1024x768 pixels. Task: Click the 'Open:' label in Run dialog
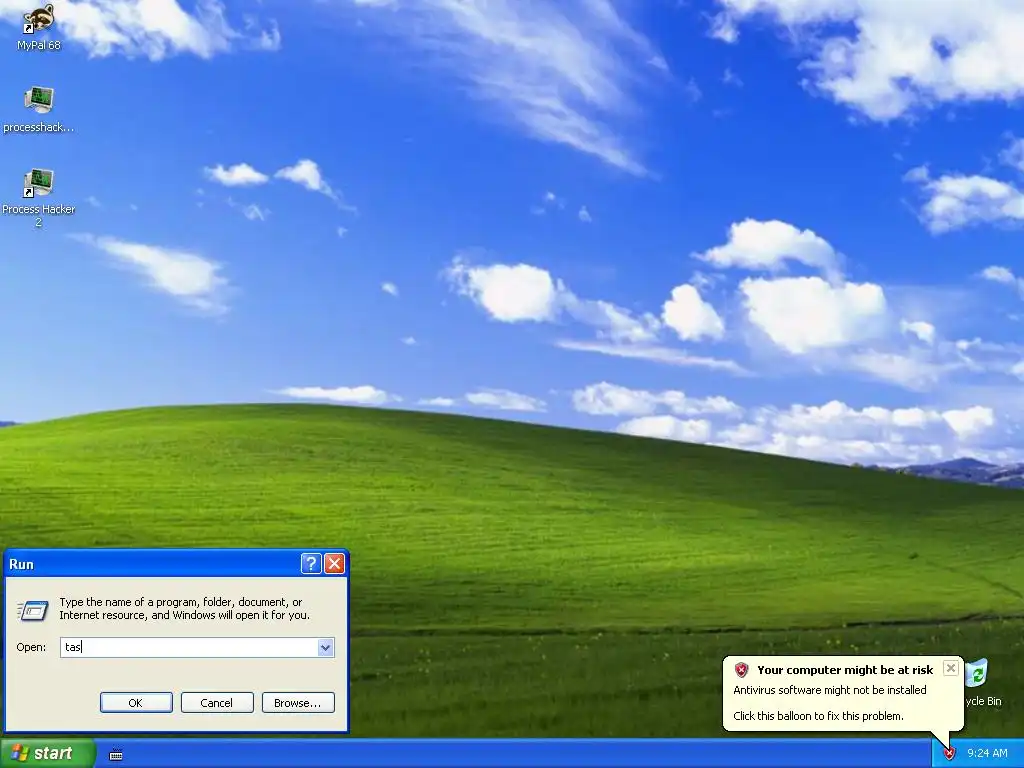pos(31,647)
